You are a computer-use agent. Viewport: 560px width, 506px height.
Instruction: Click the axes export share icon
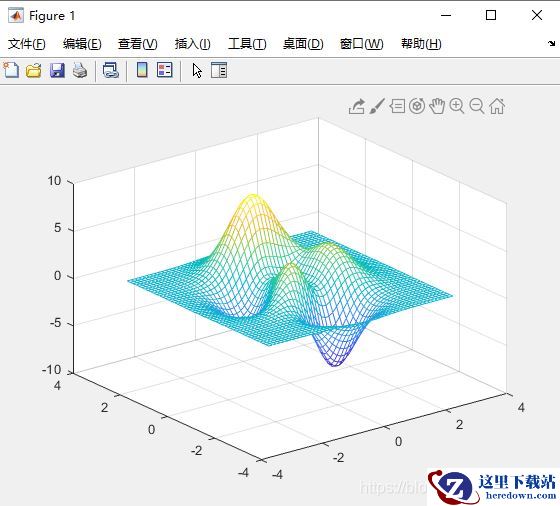[357, 106]
